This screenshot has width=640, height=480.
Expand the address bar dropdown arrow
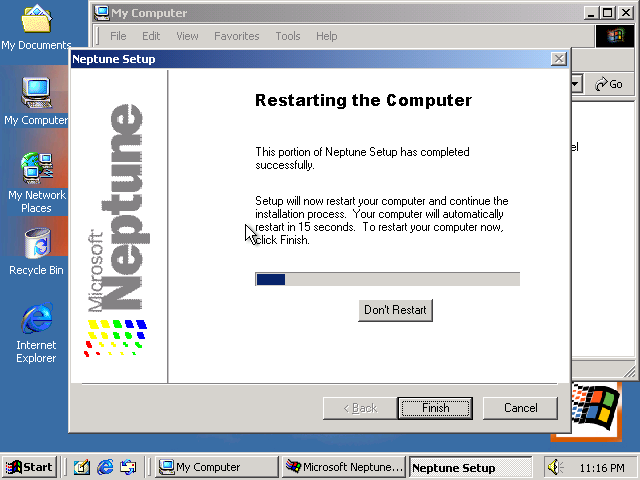click(576, 84)
